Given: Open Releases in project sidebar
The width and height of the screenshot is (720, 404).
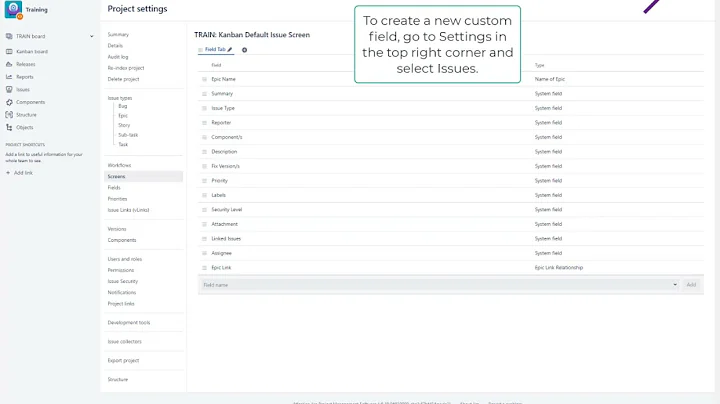Looking at the screenshot, I should [x=26, y=64].
